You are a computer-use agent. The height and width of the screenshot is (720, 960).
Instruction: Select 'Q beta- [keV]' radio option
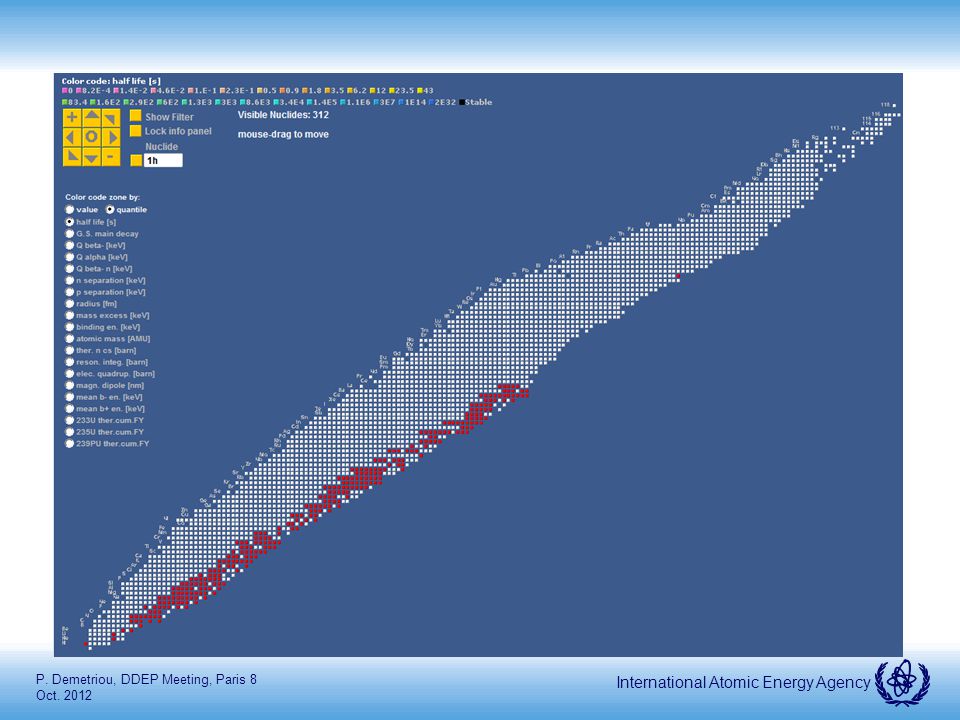click(70, 245)
